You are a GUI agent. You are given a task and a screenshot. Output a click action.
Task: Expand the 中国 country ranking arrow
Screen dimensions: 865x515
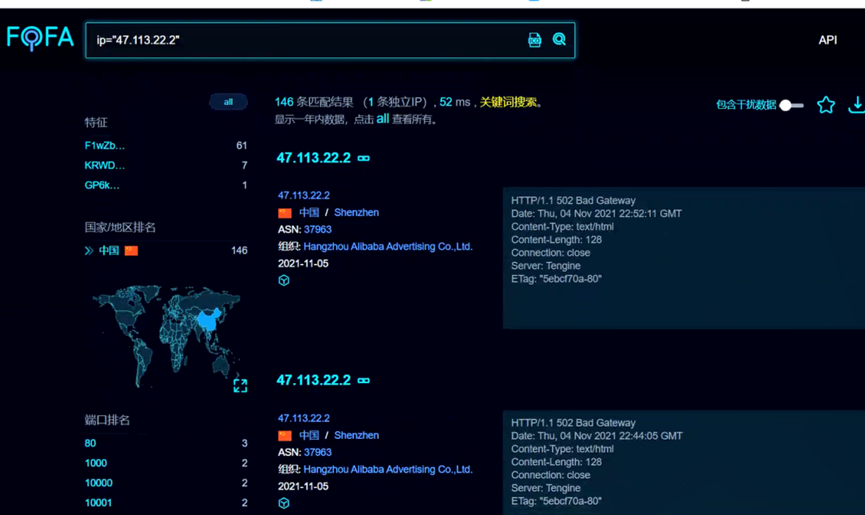click(x=89, y=251)
